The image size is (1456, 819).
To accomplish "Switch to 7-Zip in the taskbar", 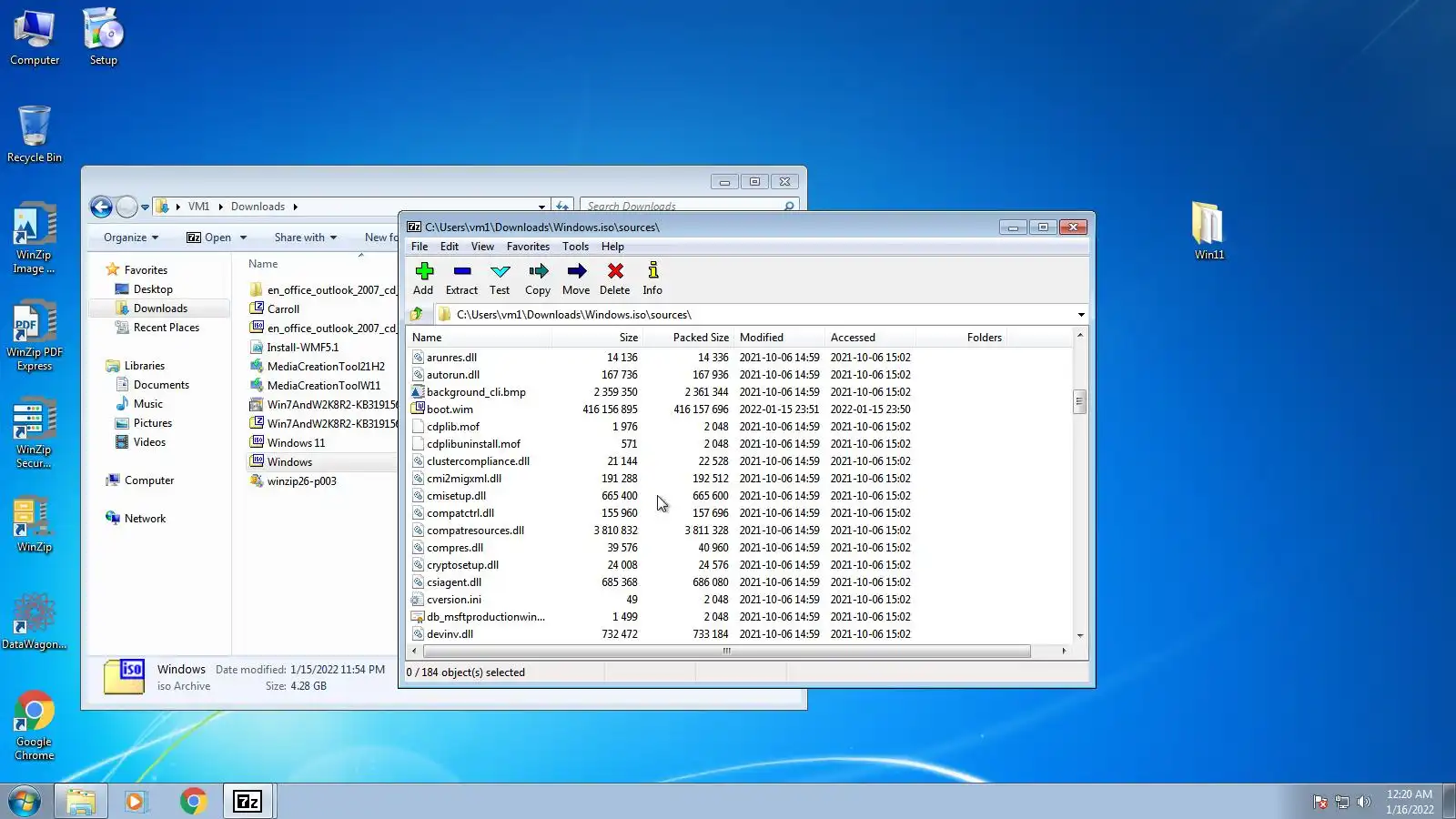I will tap(248, 801).
